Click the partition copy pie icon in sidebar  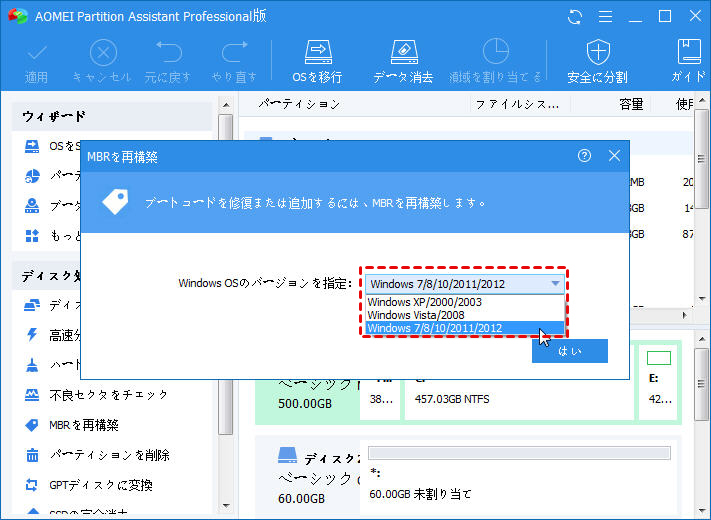coord(32,176)
